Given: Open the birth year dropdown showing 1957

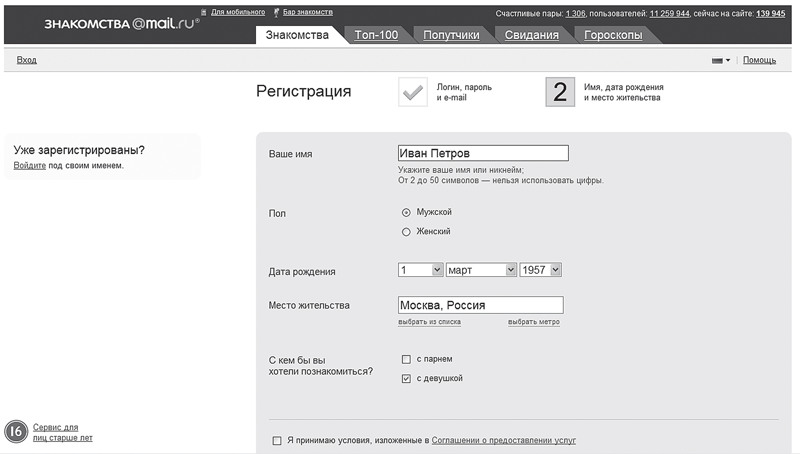Looking at the screenshot, I should pos(540,270).
